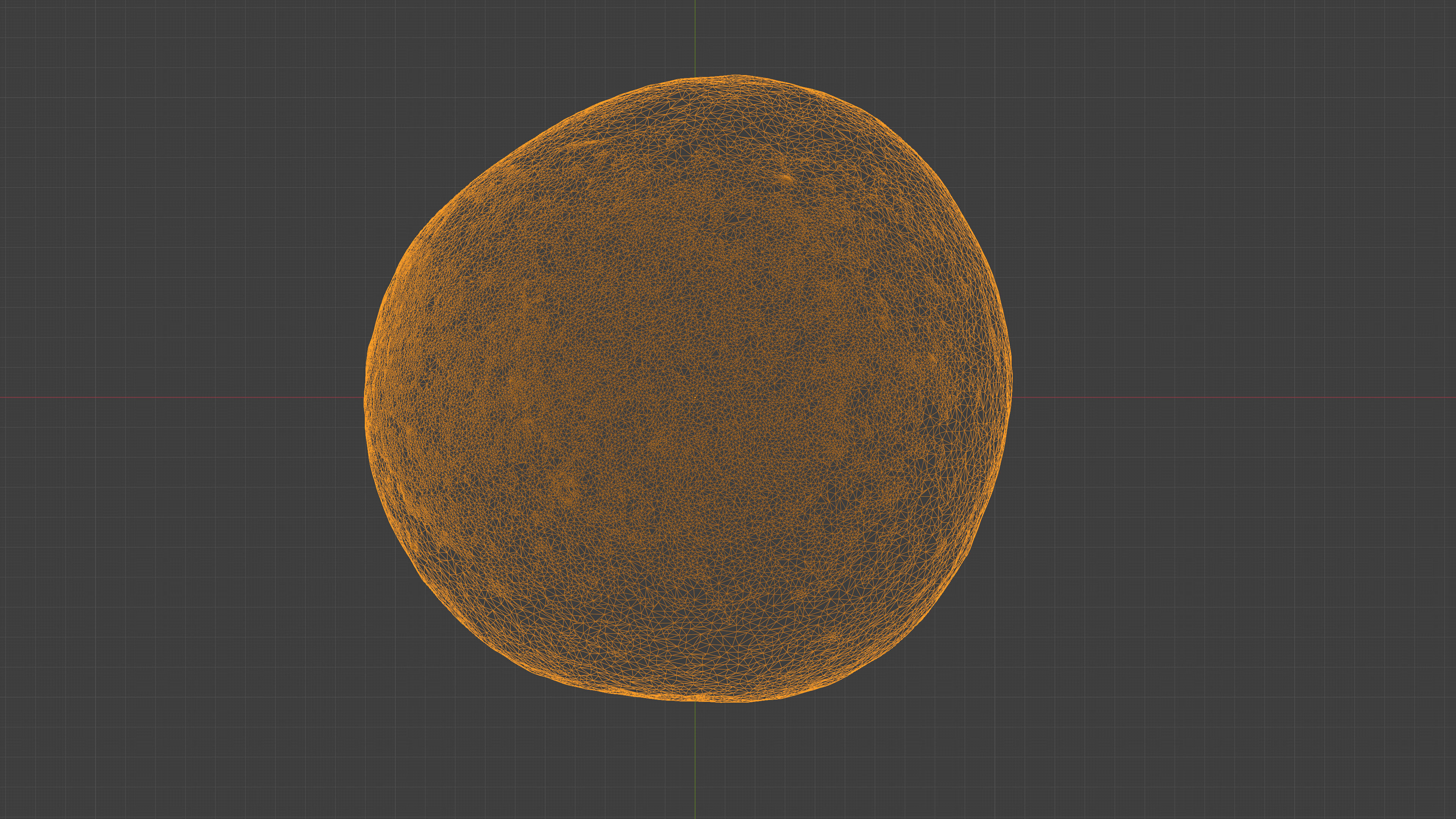Click the red X axis line right of mesh
The height and width of the screenshot is (819, 1456).
(x=1232, y=397)
